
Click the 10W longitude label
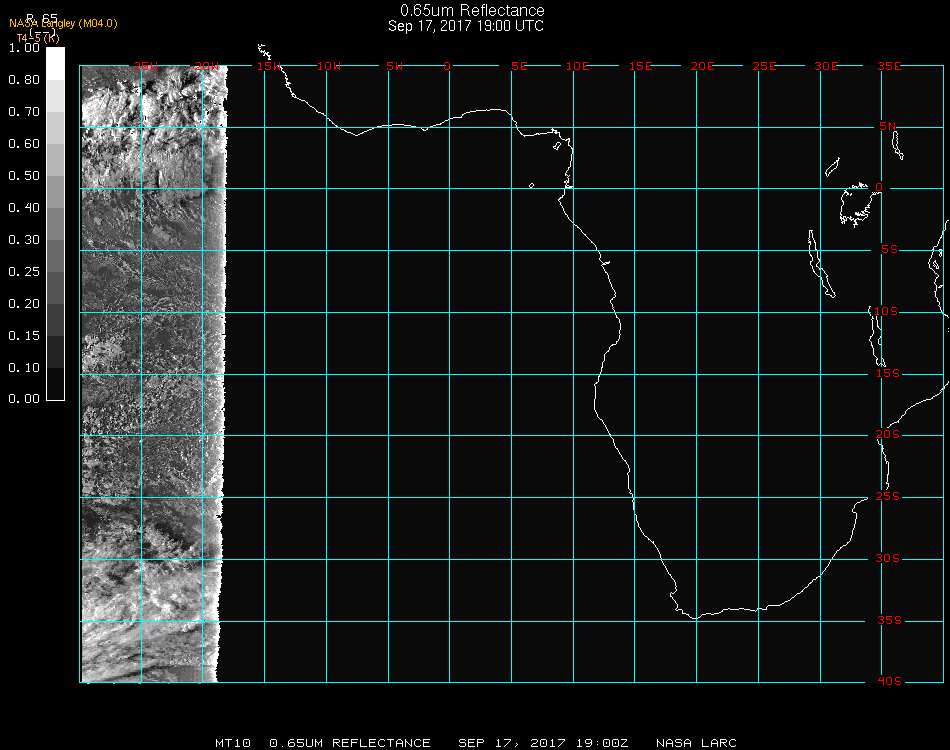click(x=328, y=66)
